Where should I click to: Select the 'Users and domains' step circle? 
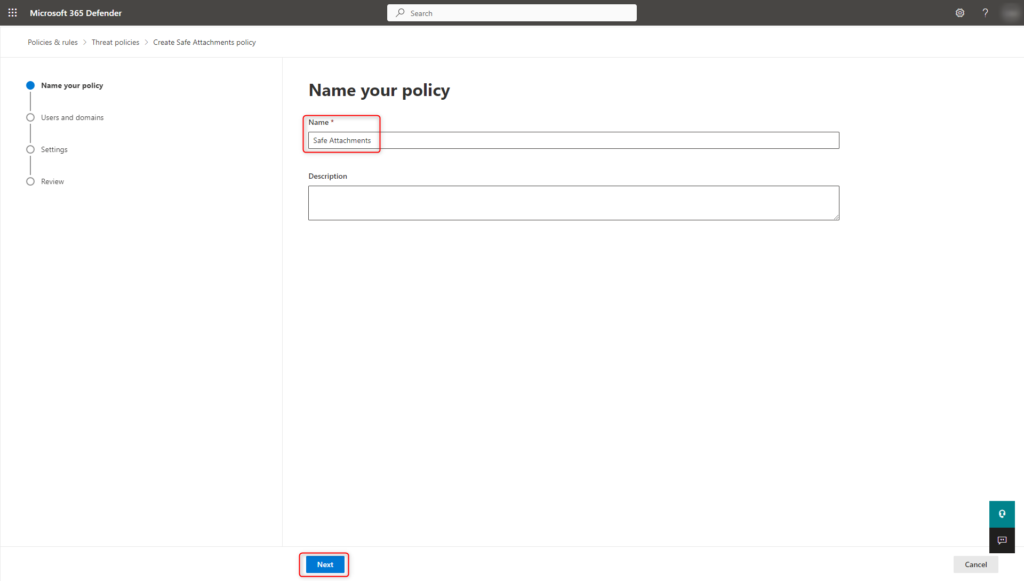(29, 117)
